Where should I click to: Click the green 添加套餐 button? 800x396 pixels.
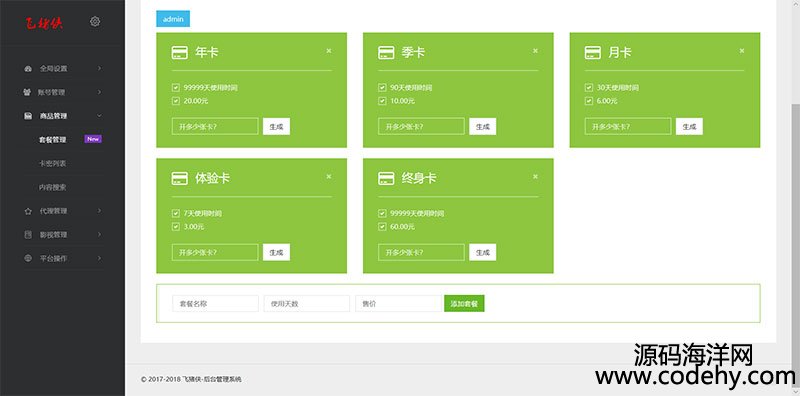[464, 304]
